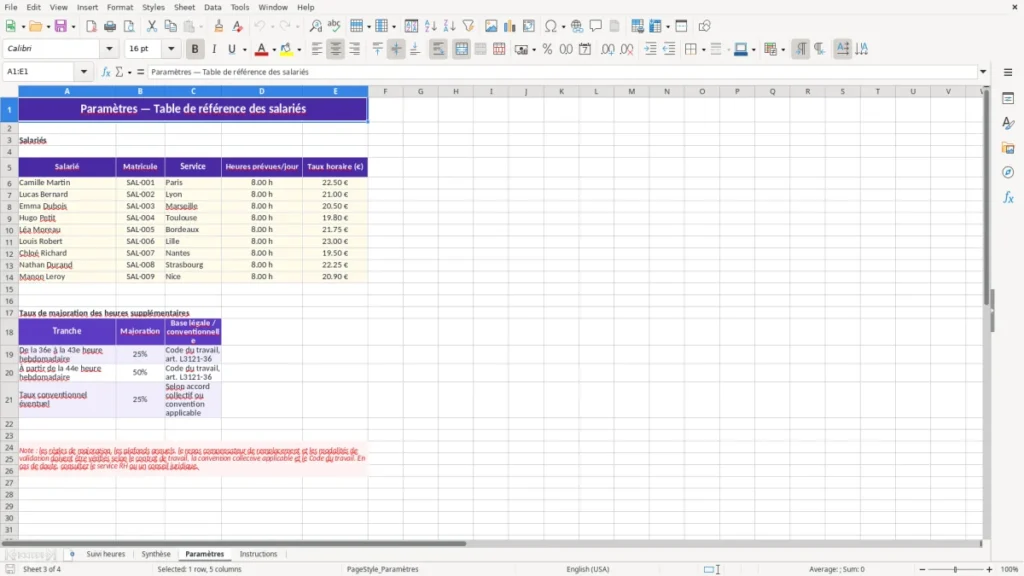Click the Cut scissors icon
The width and height of the screenshot is (1024, 576).
(152, 26)
